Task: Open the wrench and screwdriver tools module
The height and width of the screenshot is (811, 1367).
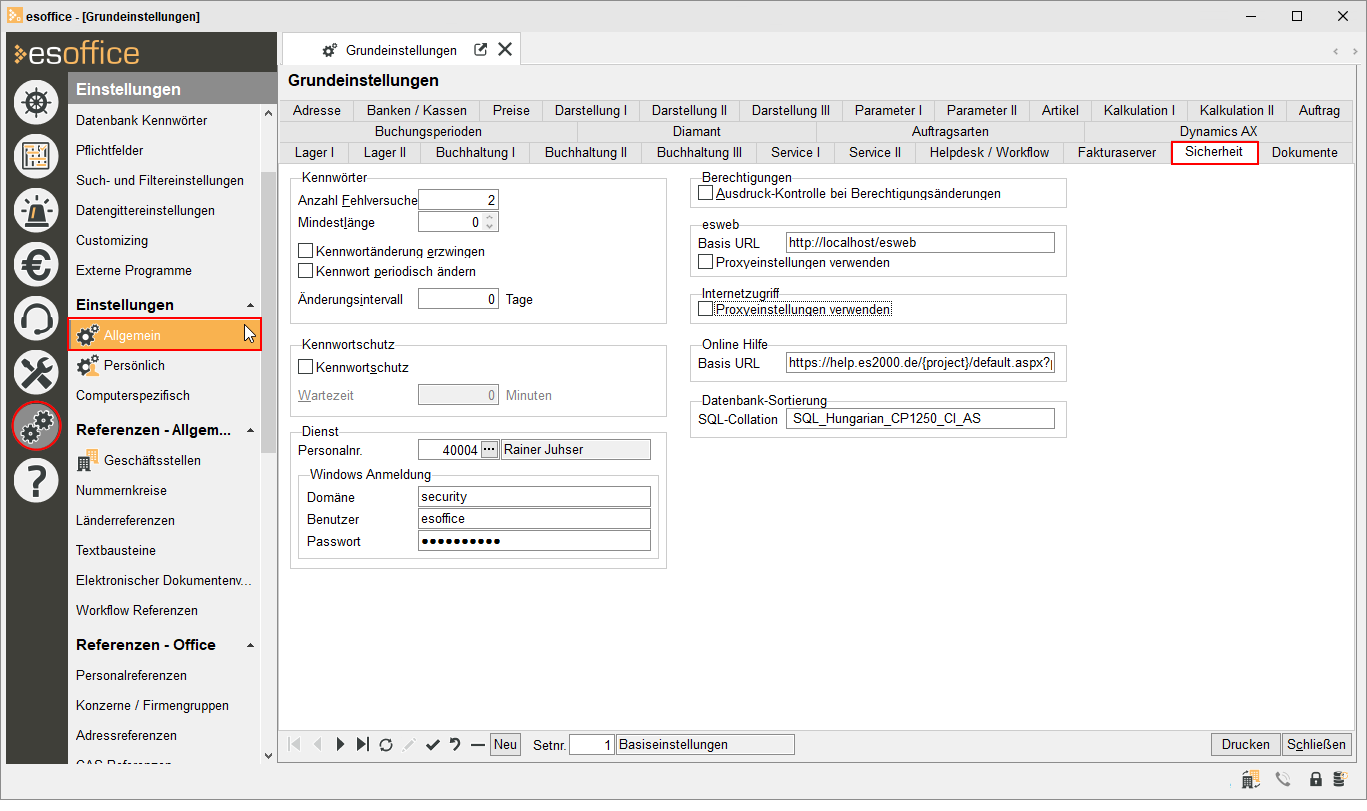Action: coord(36,372)
